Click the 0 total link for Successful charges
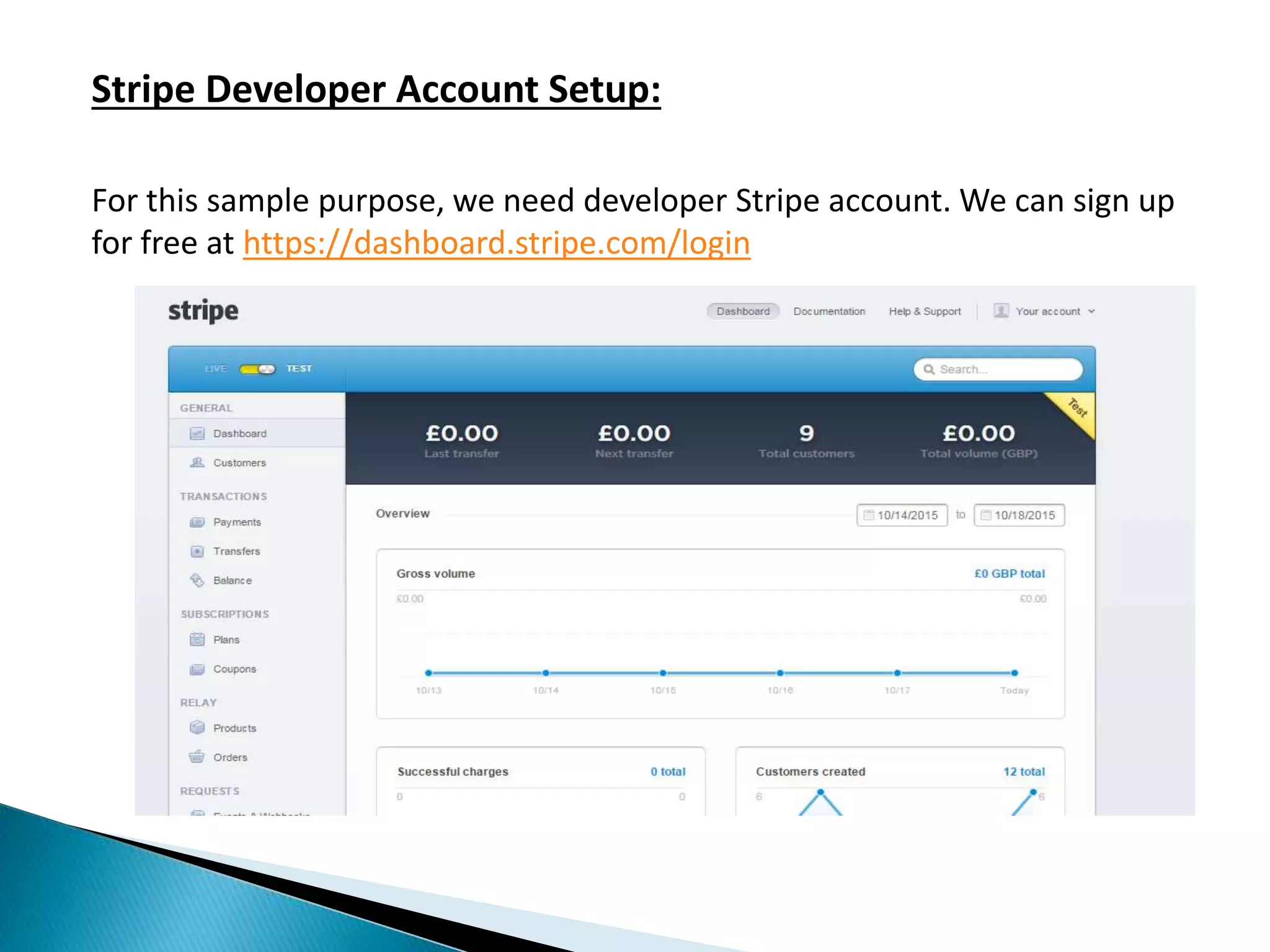The width and height of the screenshot is (1270, 952). (668, 772)
